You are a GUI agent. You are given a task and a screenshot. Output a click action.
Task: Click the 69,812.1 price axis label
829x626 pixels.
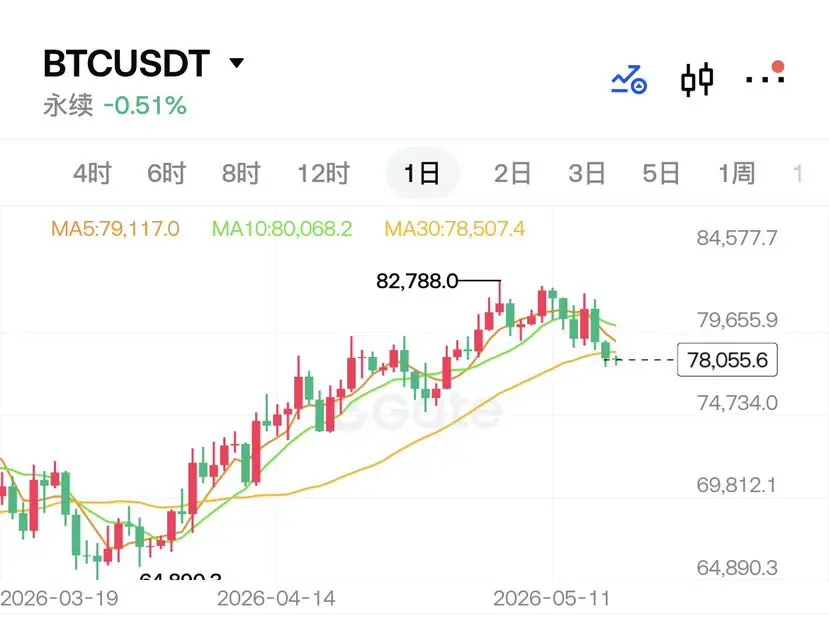pyautogui.click(x=736, y=485)
